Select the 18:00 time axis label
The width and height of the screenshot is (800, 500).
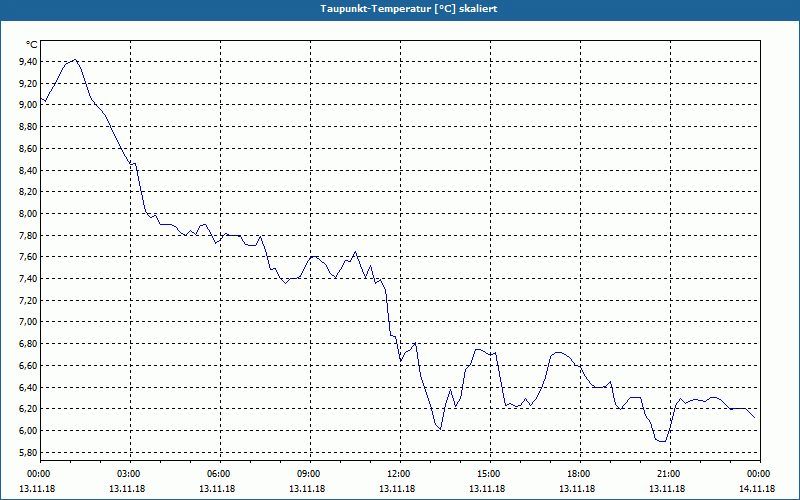click(580, 474)
